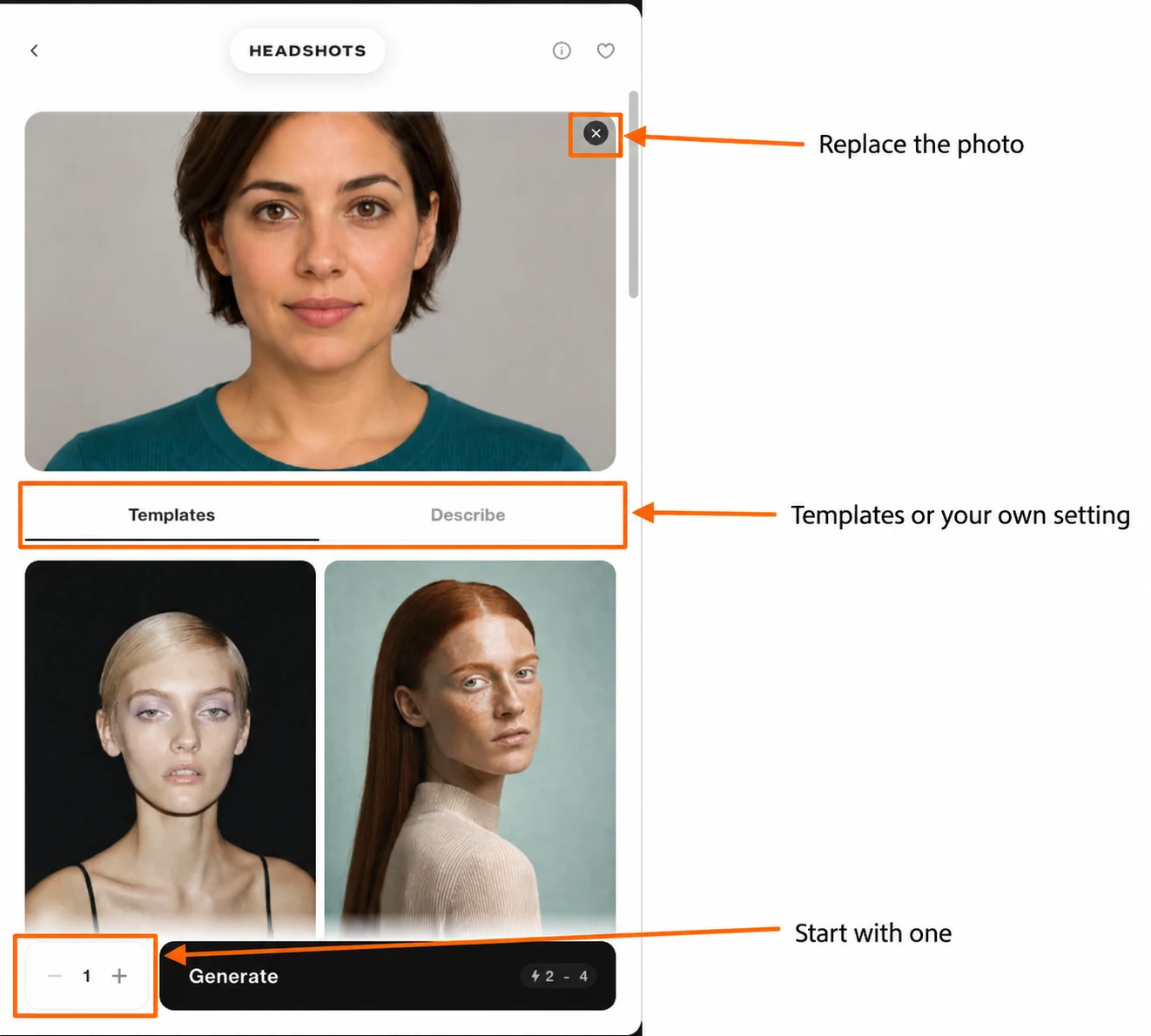This screenshot has width=1151, height=1036.
Task: Click the lightning credits badge 2 - 4
Action: 559,976
